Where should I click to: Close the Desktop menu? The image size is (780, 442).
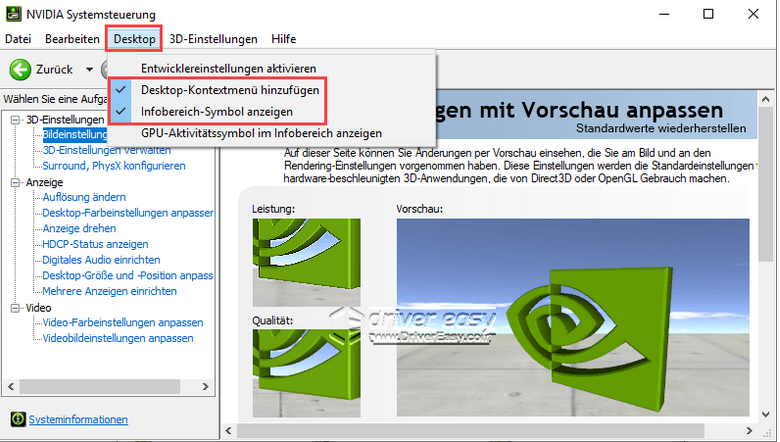pos(134,39)
